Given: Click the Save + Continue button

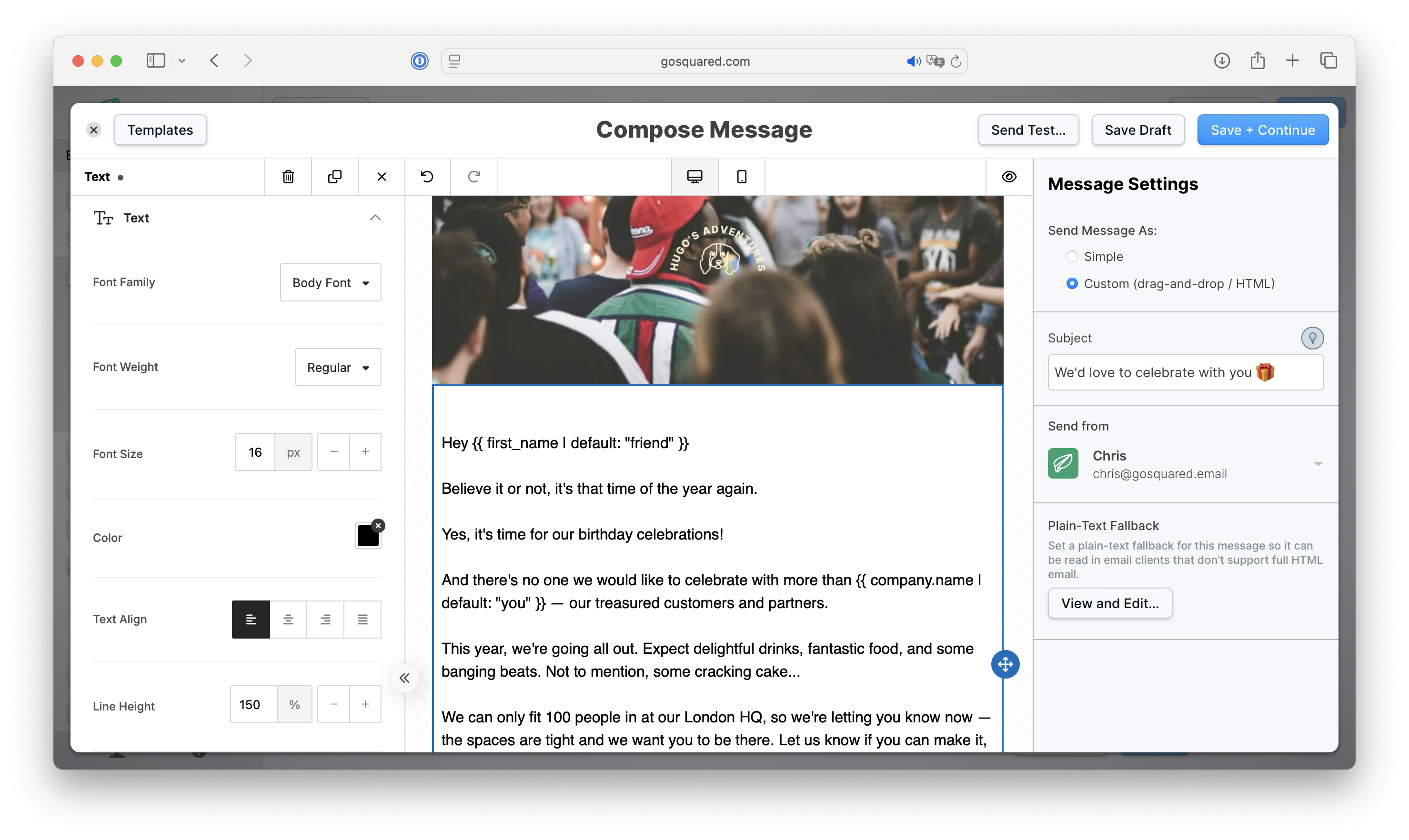Looking at the screenshot, I should pyautogui.click(x=1262, y=130).
